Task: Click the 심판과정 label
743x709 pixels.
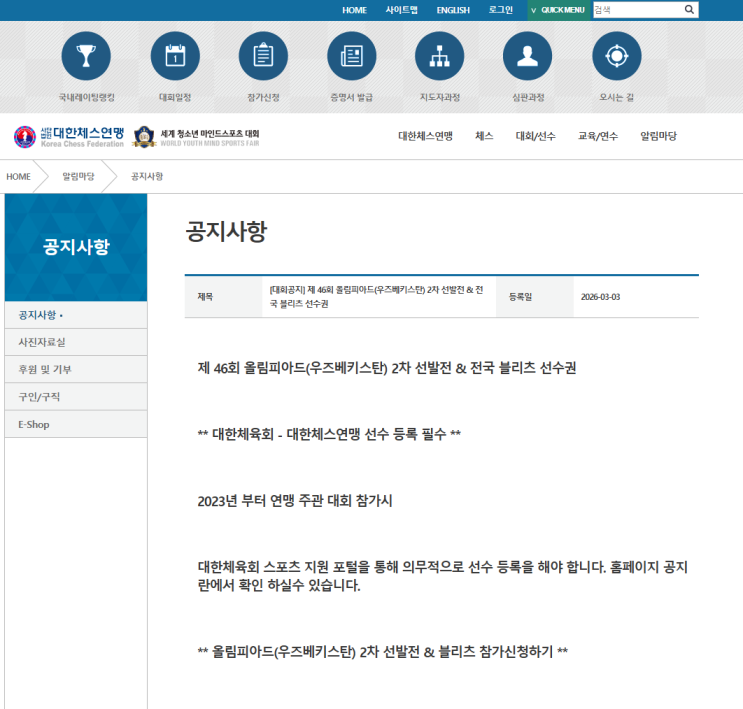Action: (528, 97)
